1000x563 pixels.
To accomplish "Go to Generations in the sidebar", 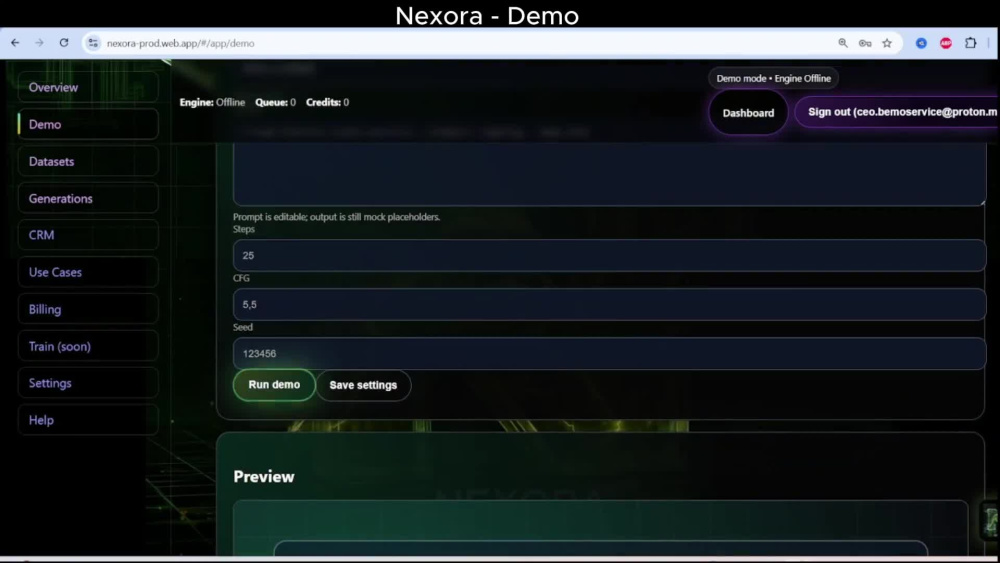I will (88, 198).
